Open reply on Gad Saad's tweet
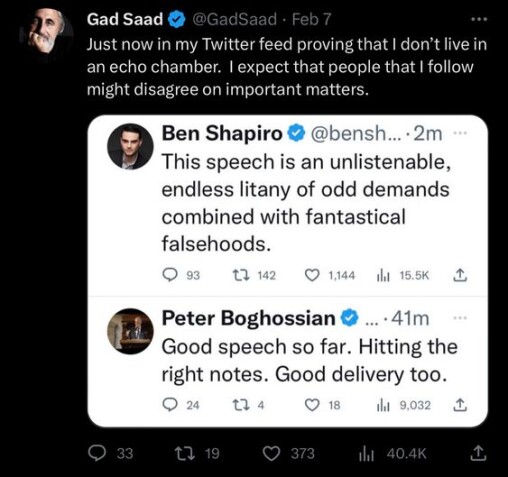The image size is (508, 477). tap(97, 453)
